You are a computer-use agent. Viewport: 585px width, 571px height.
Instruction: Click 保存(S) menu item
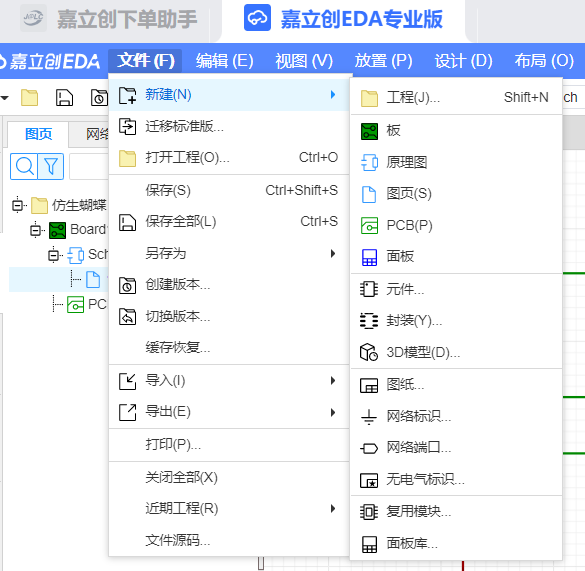(229, 190)
